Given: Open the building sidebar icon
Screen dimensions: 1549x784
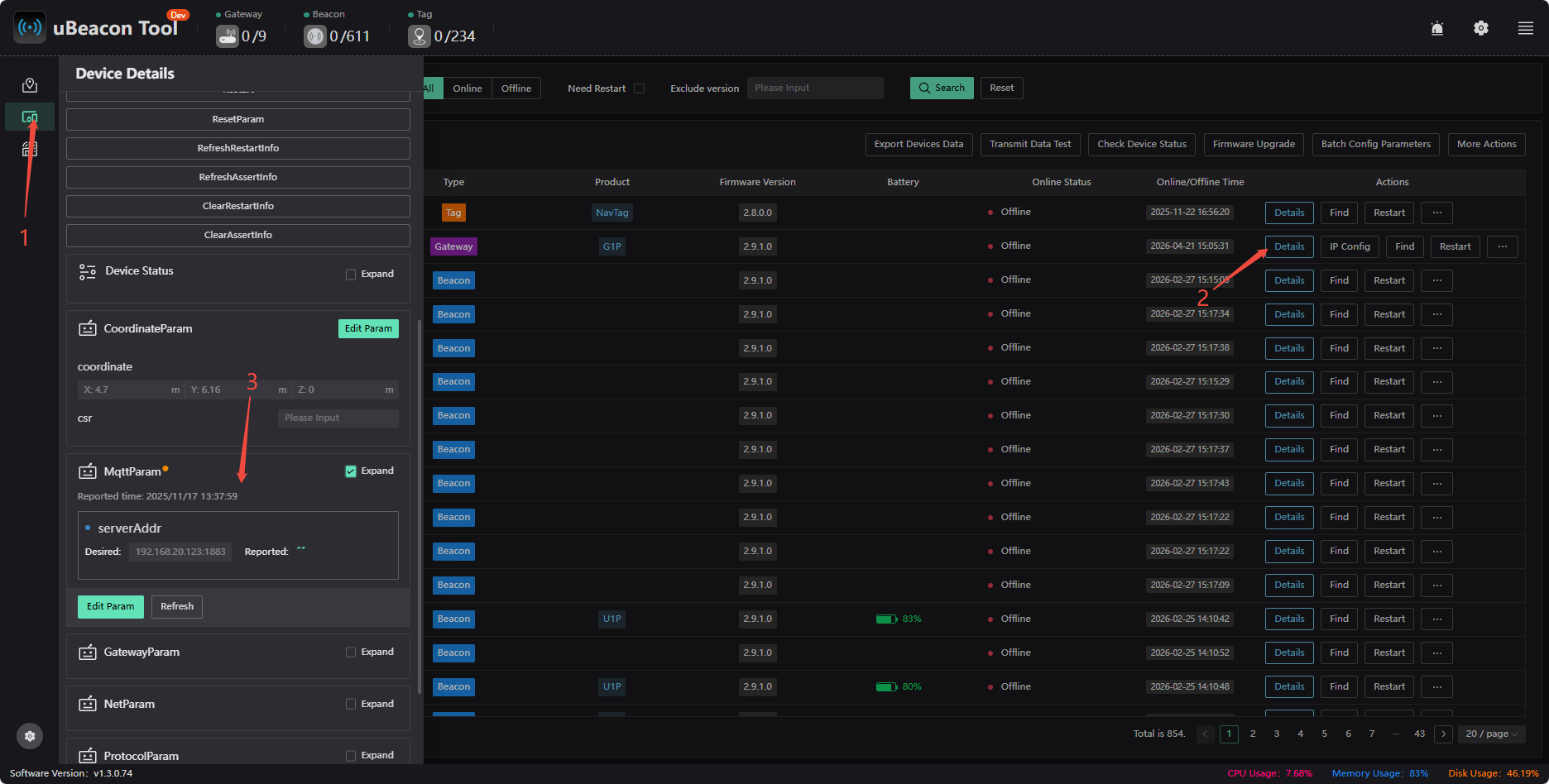Looking at the screenshot, I should (x=30, y=149).
